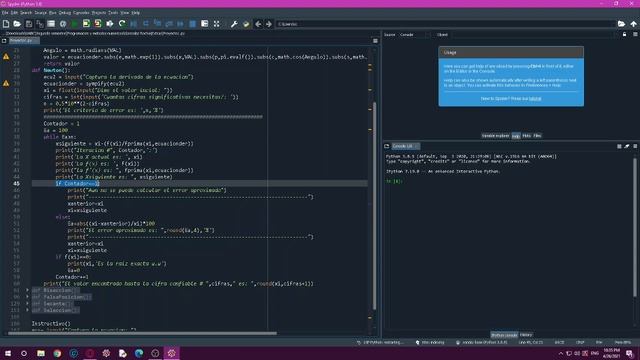The image size is (640, 360).
Task: Maximize the current pane icon
Action: tap(204, 24)
